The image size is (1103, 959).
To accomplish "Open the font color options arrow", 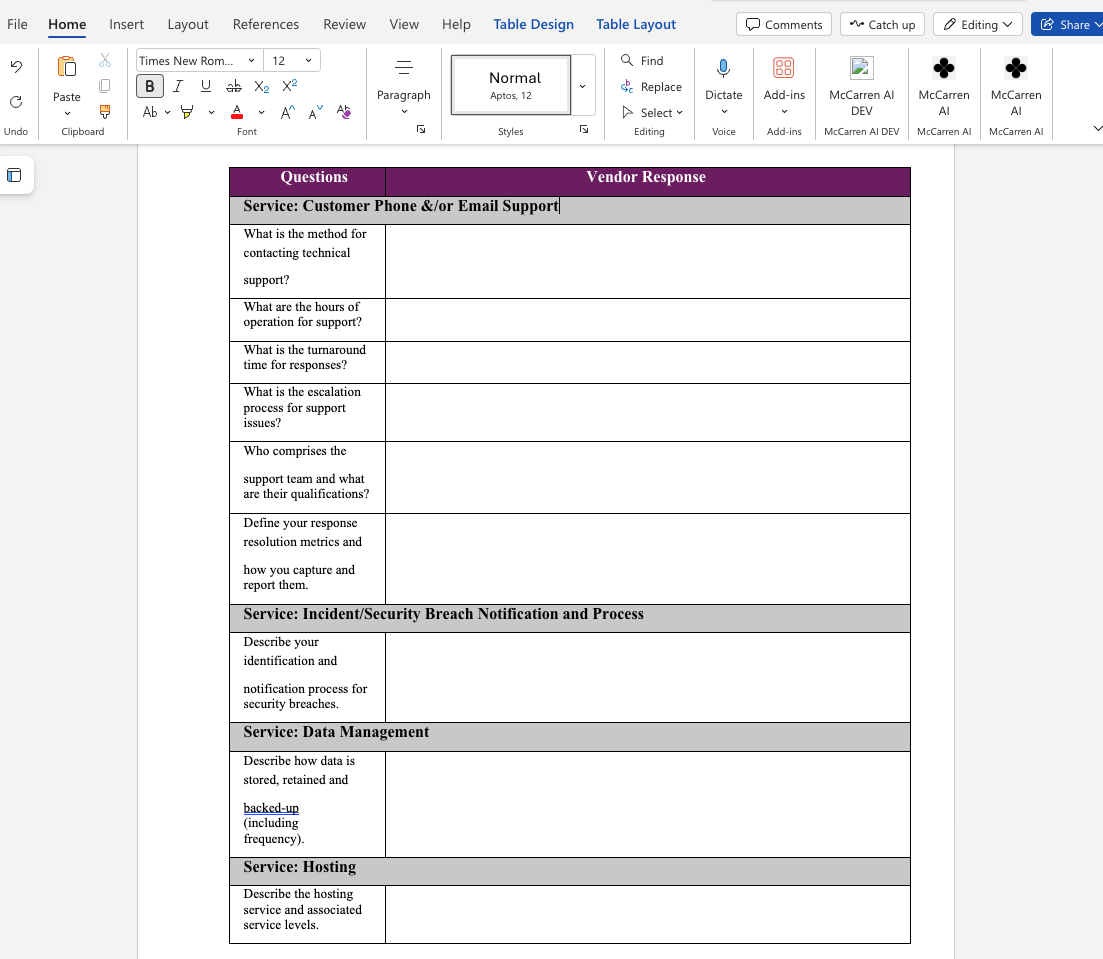I will [261, 112].
